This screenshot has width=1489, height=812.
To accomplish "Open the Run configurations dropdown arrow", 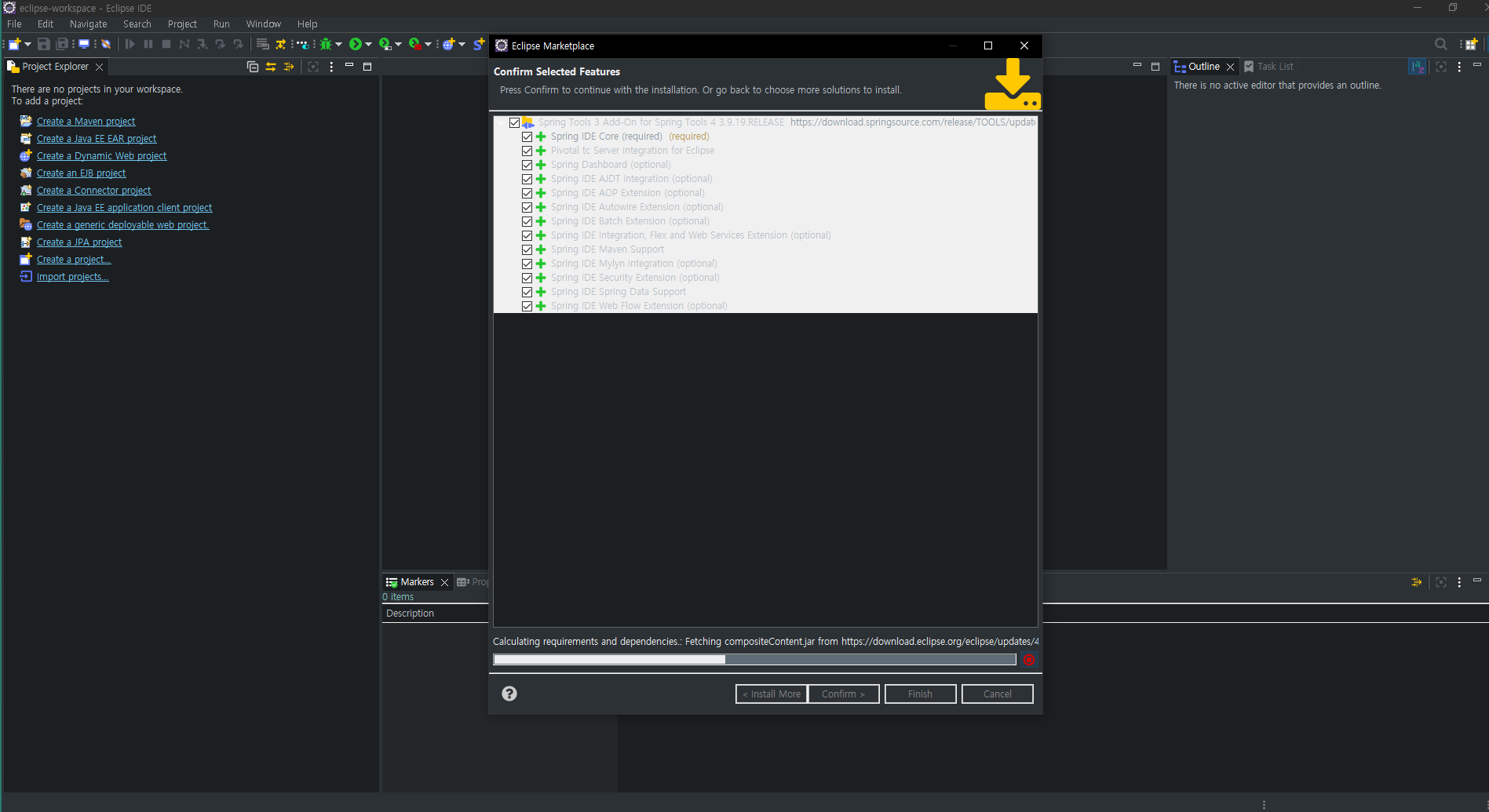I will click(369, 45).
